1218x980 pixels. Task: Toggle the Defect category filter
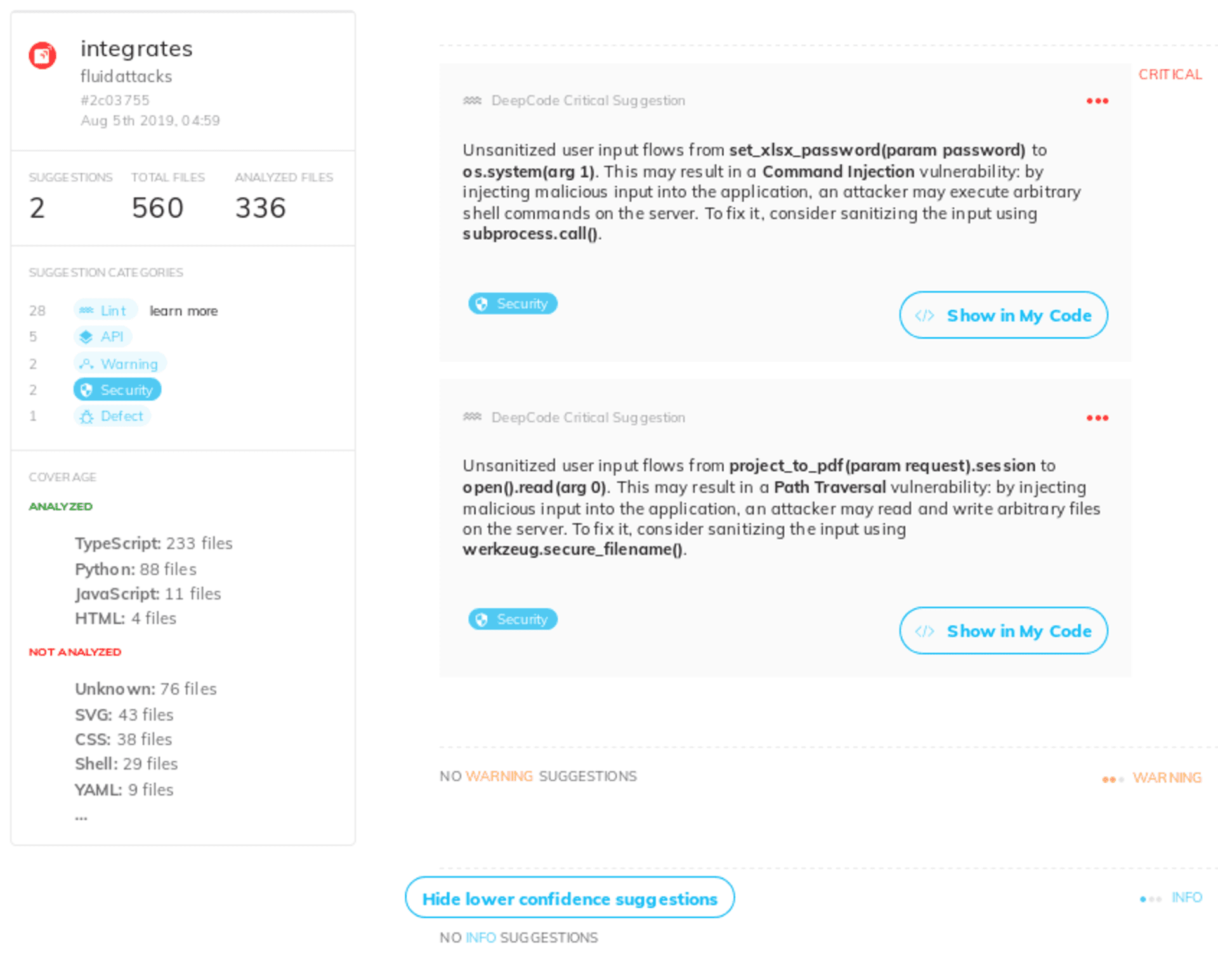click(112, 416)
